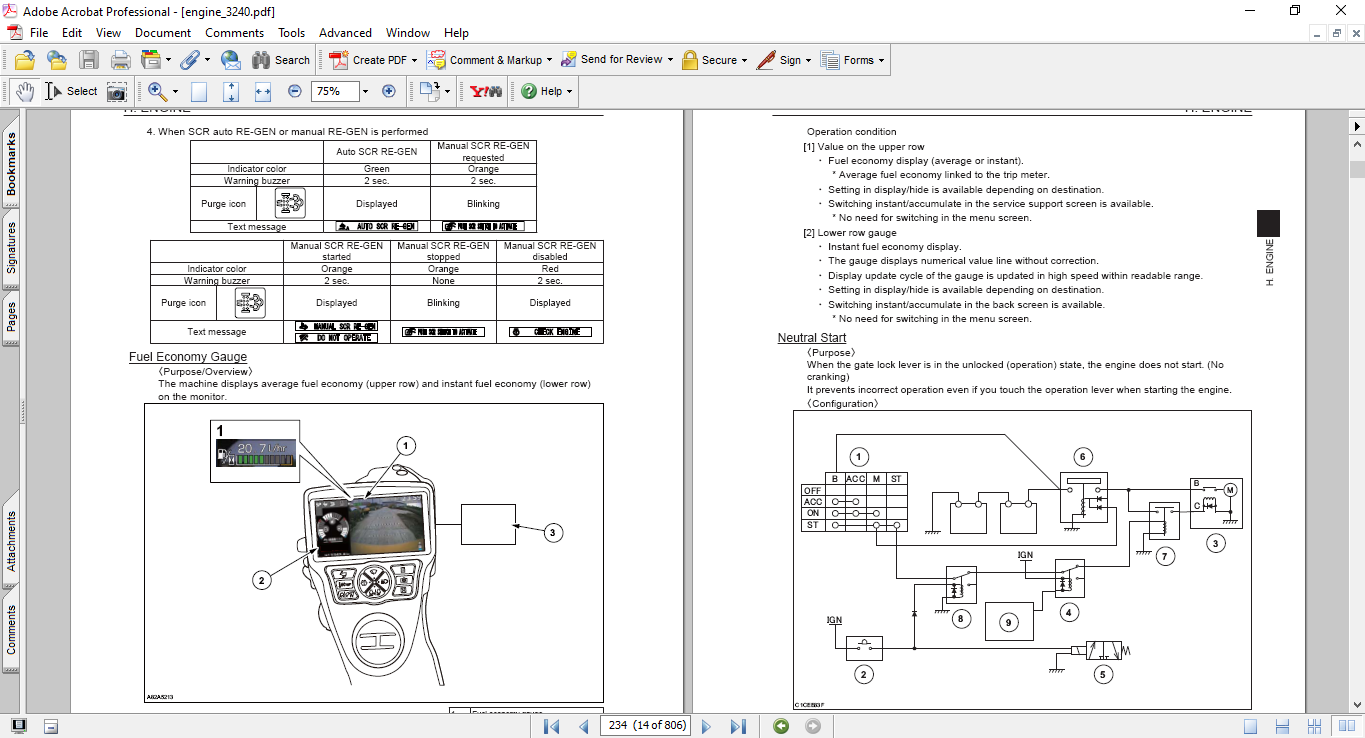This screenshot has height=738, width=1365.
Task: Switch to single page layout
Action: click(x=1250, y=726)
